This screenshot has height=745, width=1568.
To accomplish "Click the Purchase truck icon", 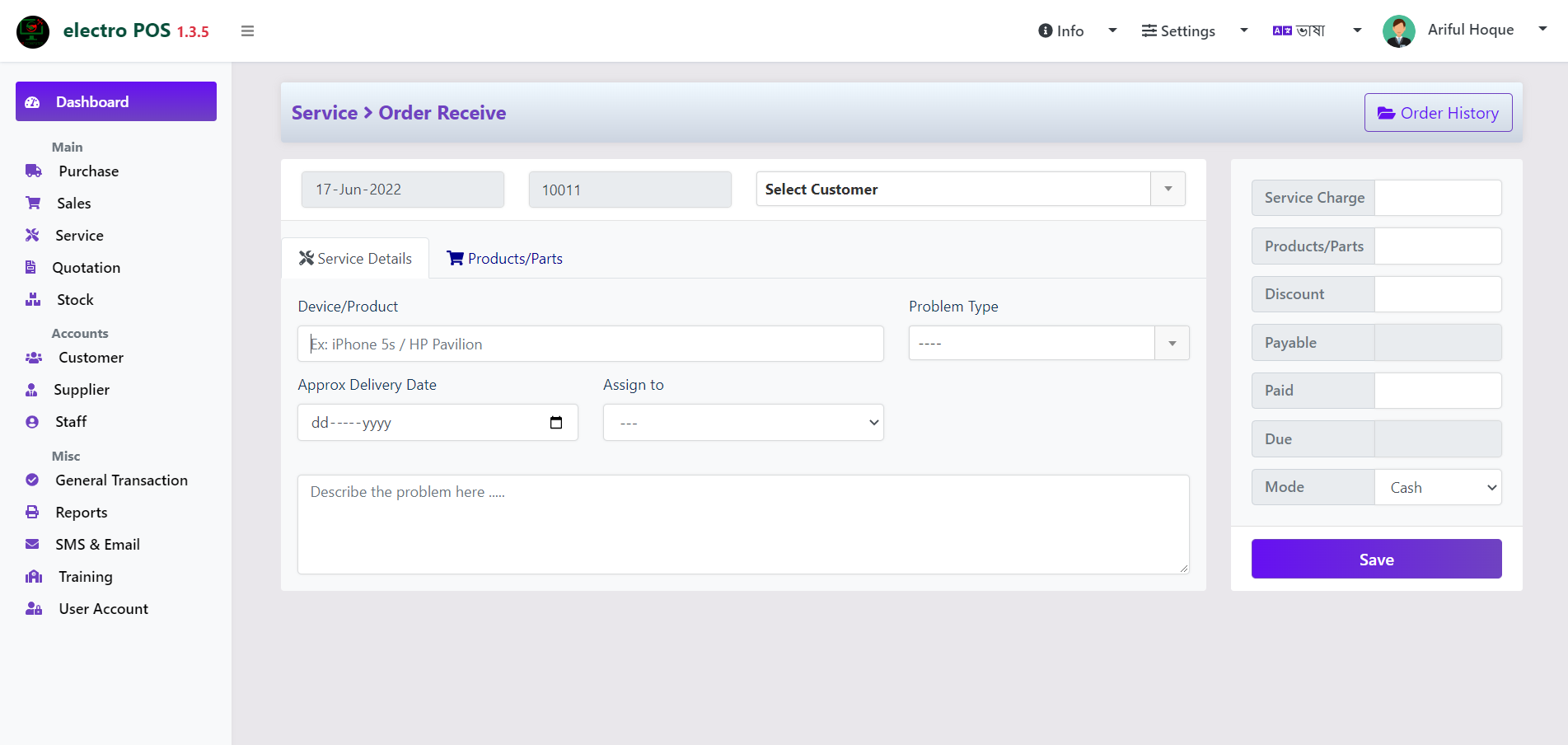I will click(34, 171).
